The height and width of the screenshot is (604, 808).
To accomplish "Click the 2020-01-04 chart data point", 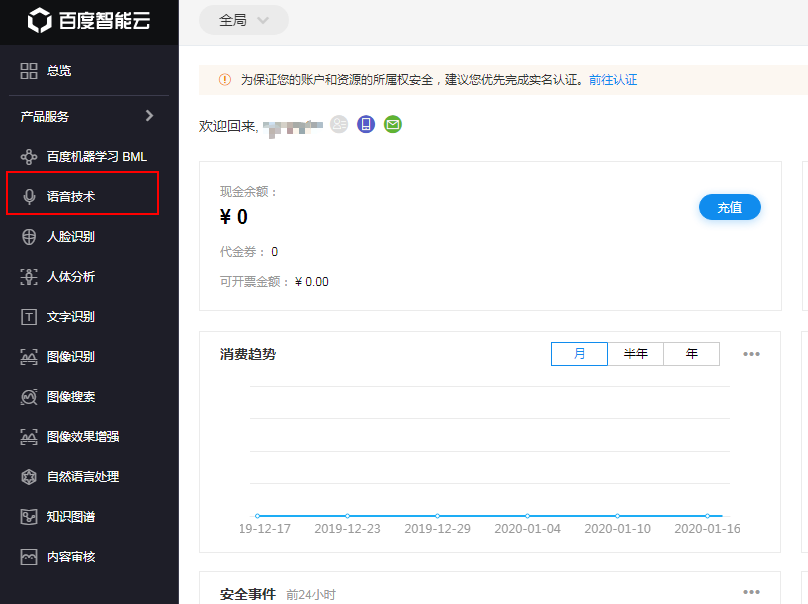I will pyautogui.click(x=527, y=516).
